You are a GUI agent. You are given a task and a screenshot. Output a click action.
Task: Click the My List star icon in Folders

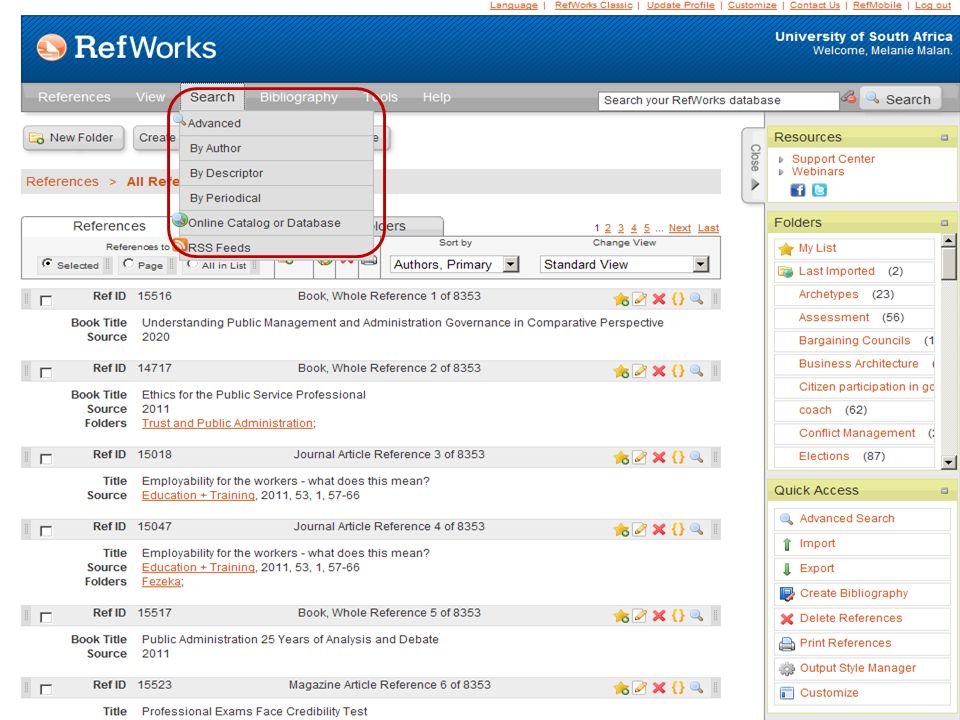[x=786, y=249]
